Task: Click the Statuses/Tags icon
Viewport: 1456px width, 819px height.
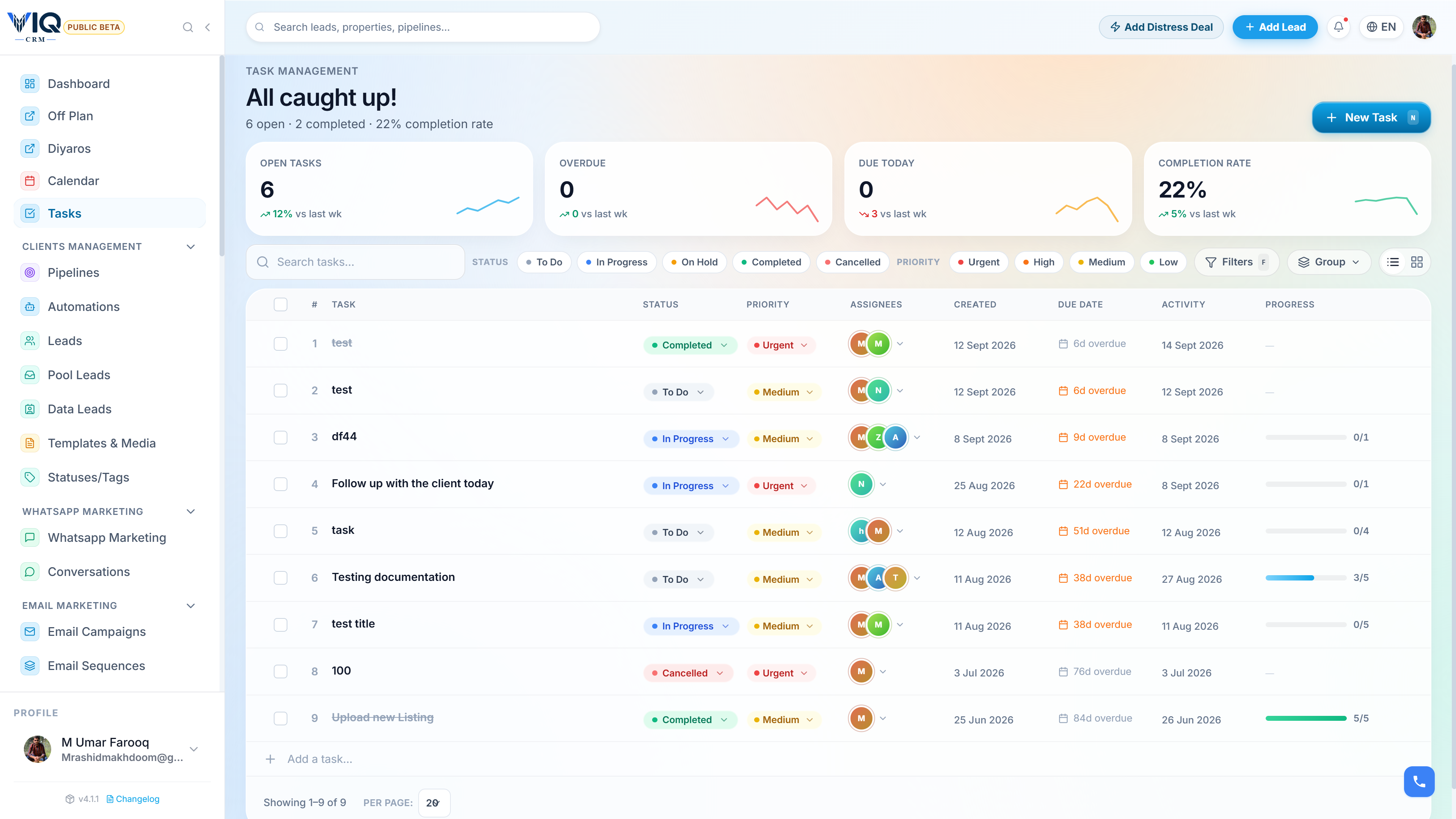Action: coord(30,477)
